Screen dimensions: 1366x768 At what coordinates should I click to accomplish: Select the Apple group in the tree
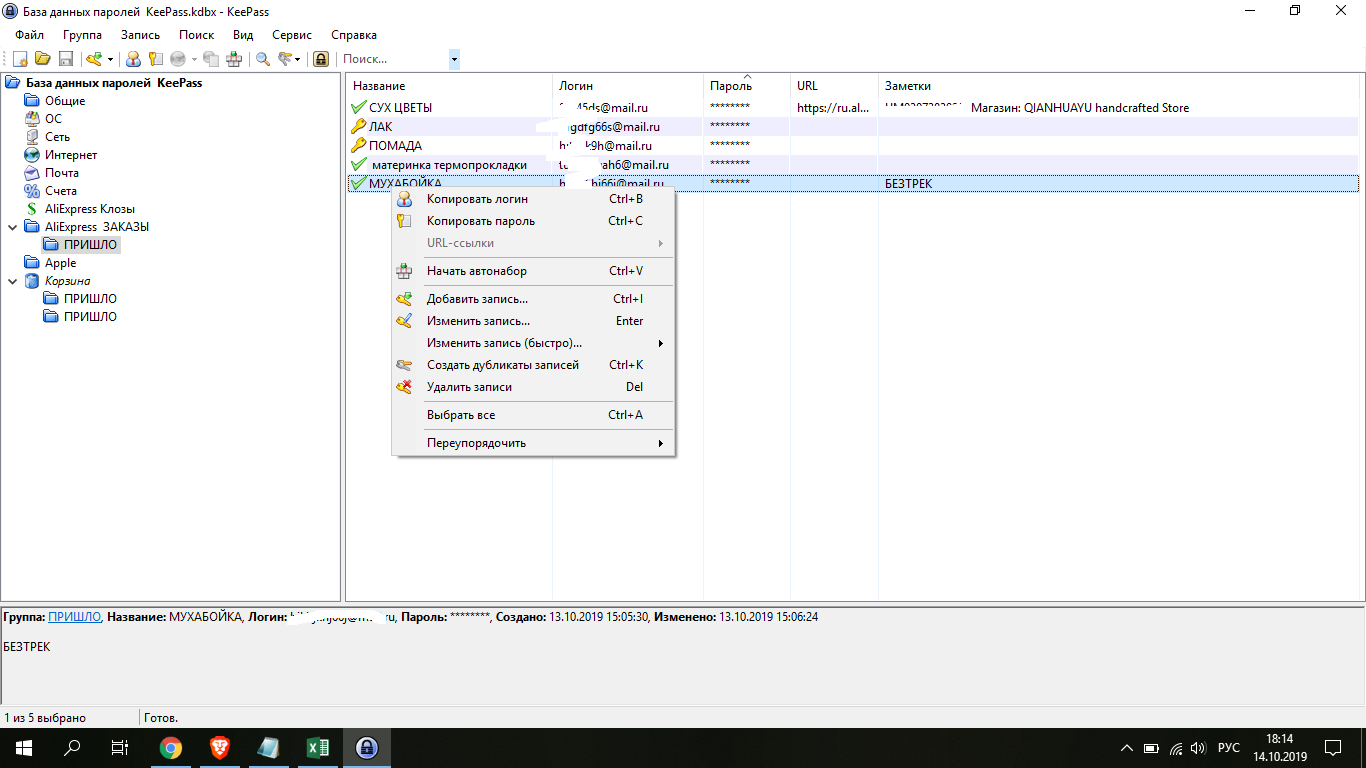pos(60,263)
